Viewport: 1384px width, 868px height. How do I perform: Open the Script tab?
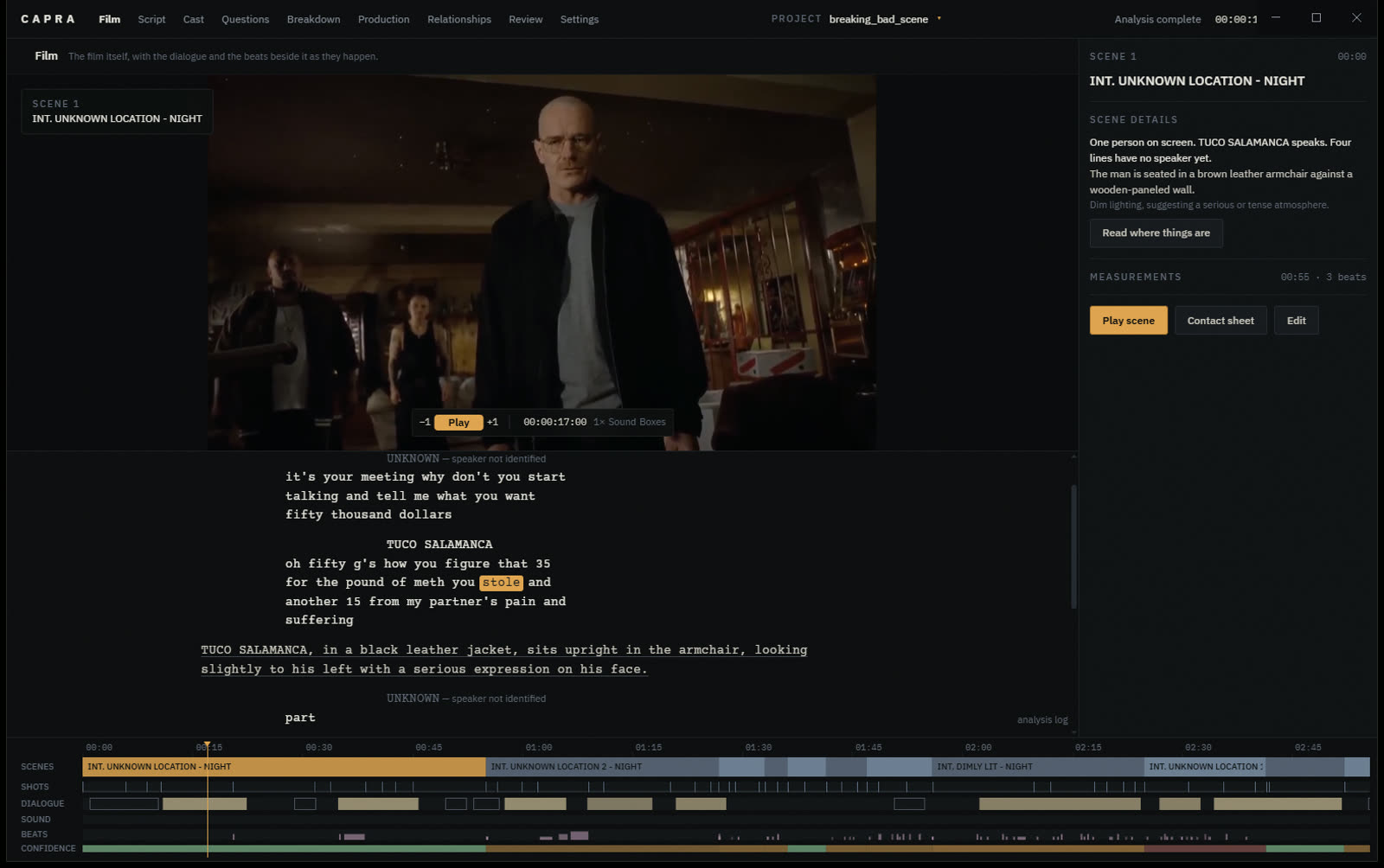(x=151, y=19)
